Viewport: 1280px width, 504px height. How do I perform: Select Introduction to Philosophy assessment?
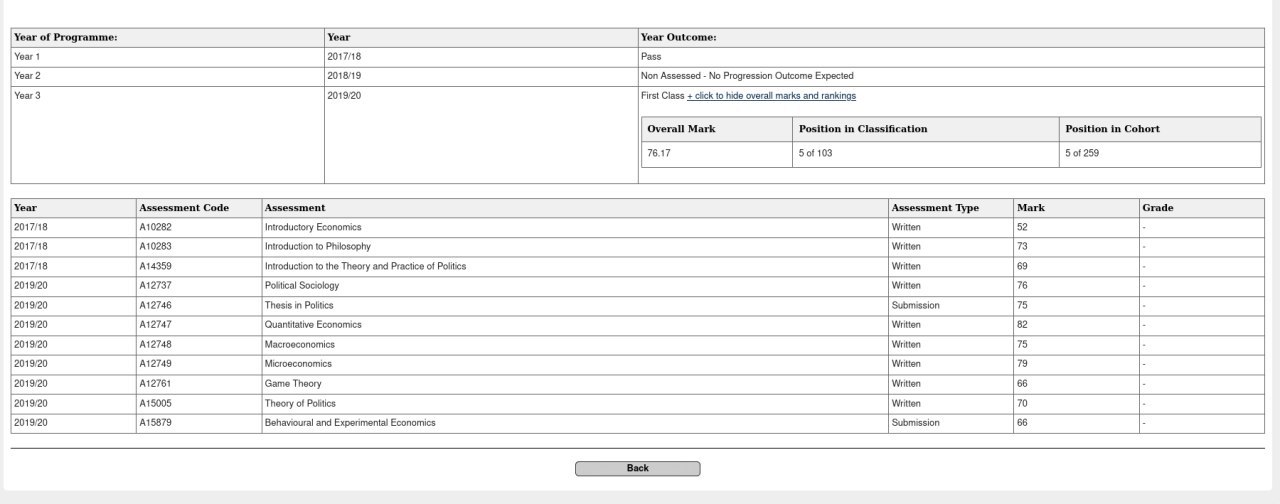[x=317, y=247]
